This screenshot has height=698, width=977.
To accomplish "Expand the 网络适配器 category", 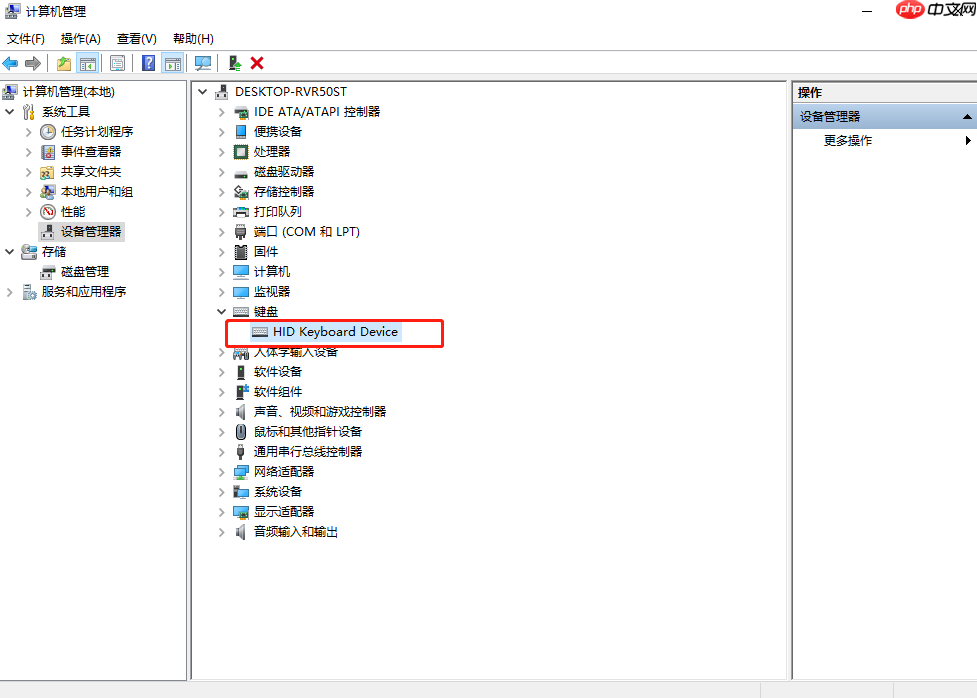I will [221, 471].
